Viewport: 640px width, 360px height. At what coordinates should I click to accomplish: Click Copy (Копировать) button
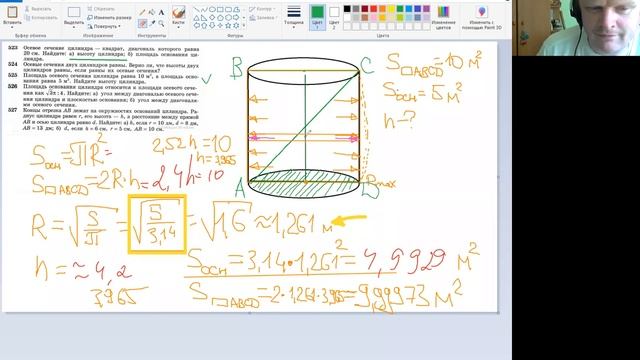pos(41,18)
